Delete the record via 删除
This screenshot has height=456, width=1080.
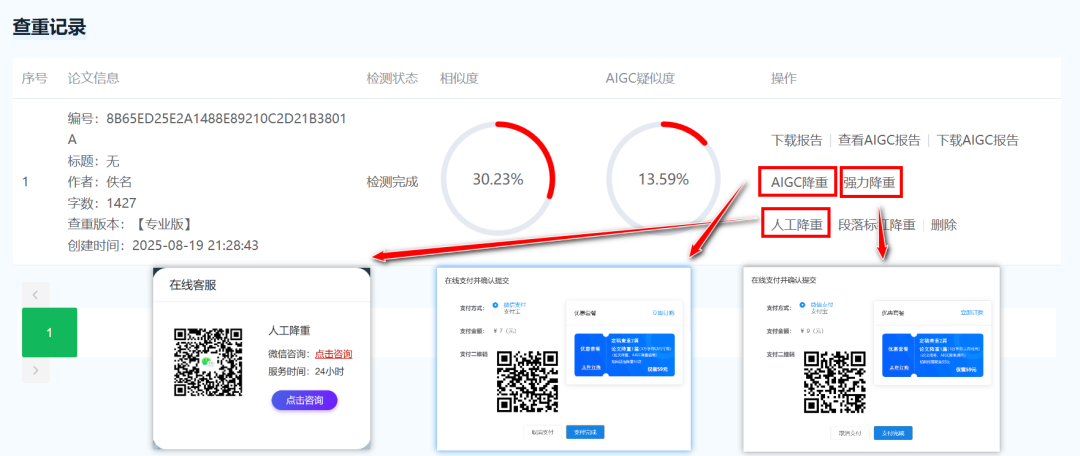(x=943, y=224)
